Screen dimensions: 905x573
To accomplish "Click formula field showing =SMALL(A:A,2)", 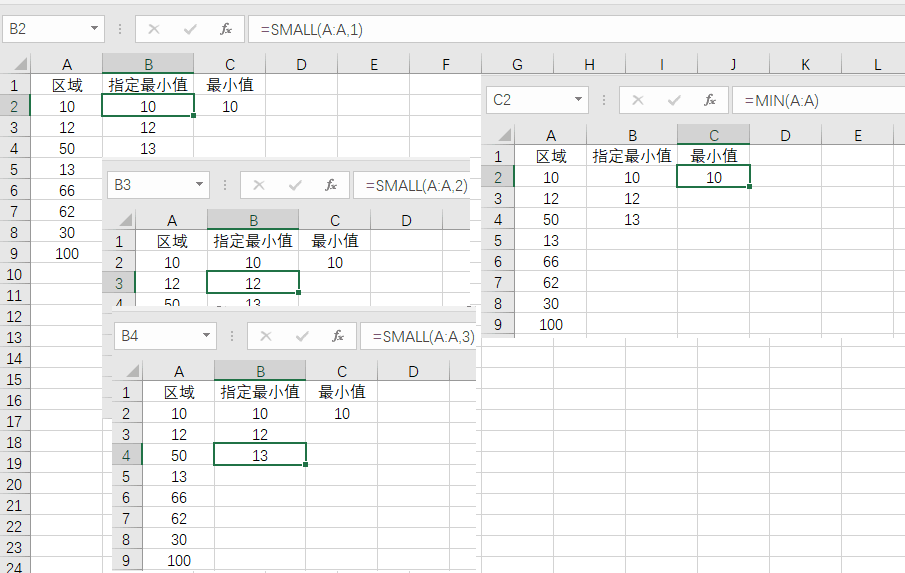I will 412,185.
